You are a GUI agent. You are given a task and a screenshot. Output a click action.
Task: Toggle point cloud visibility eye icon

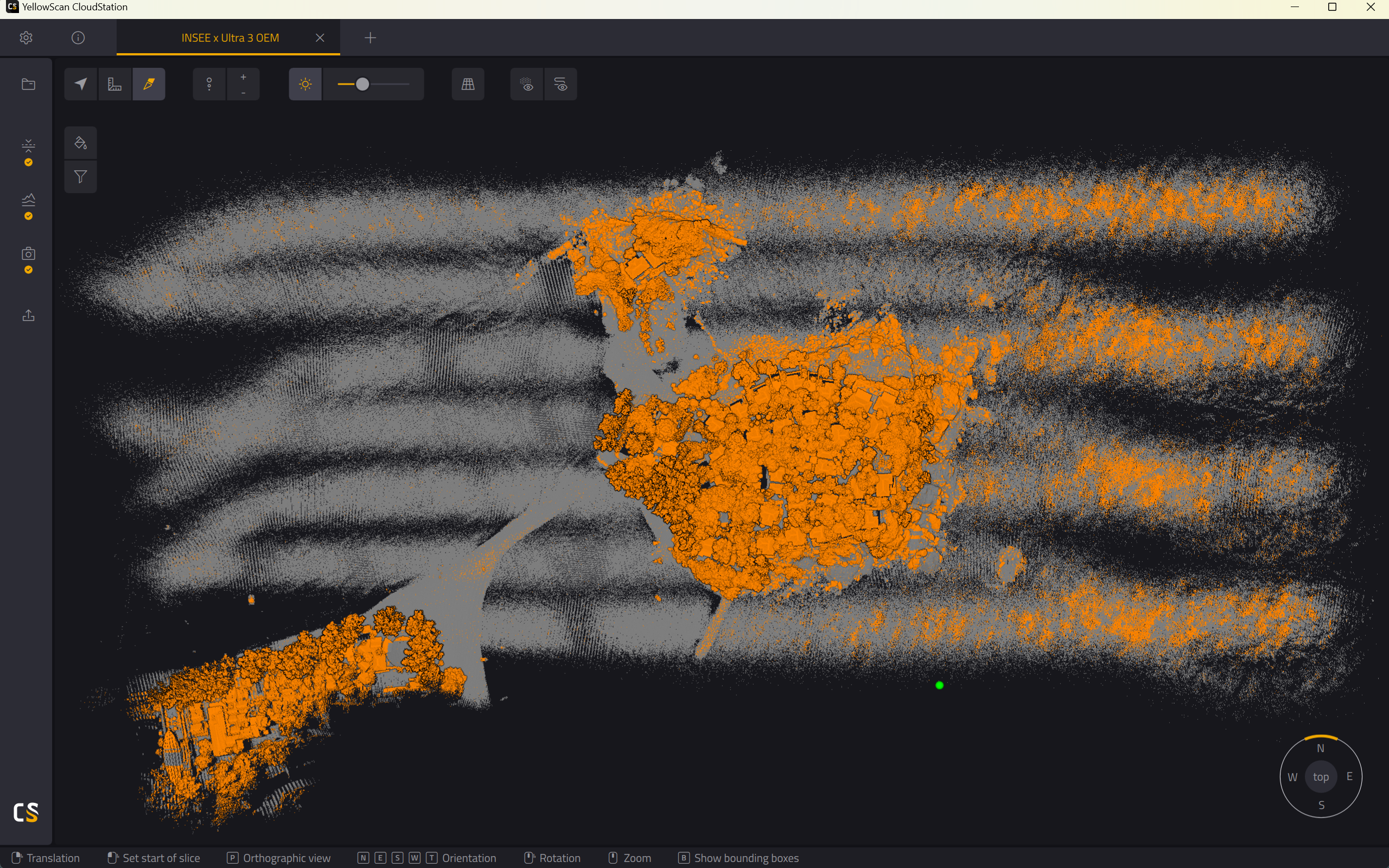527,85
